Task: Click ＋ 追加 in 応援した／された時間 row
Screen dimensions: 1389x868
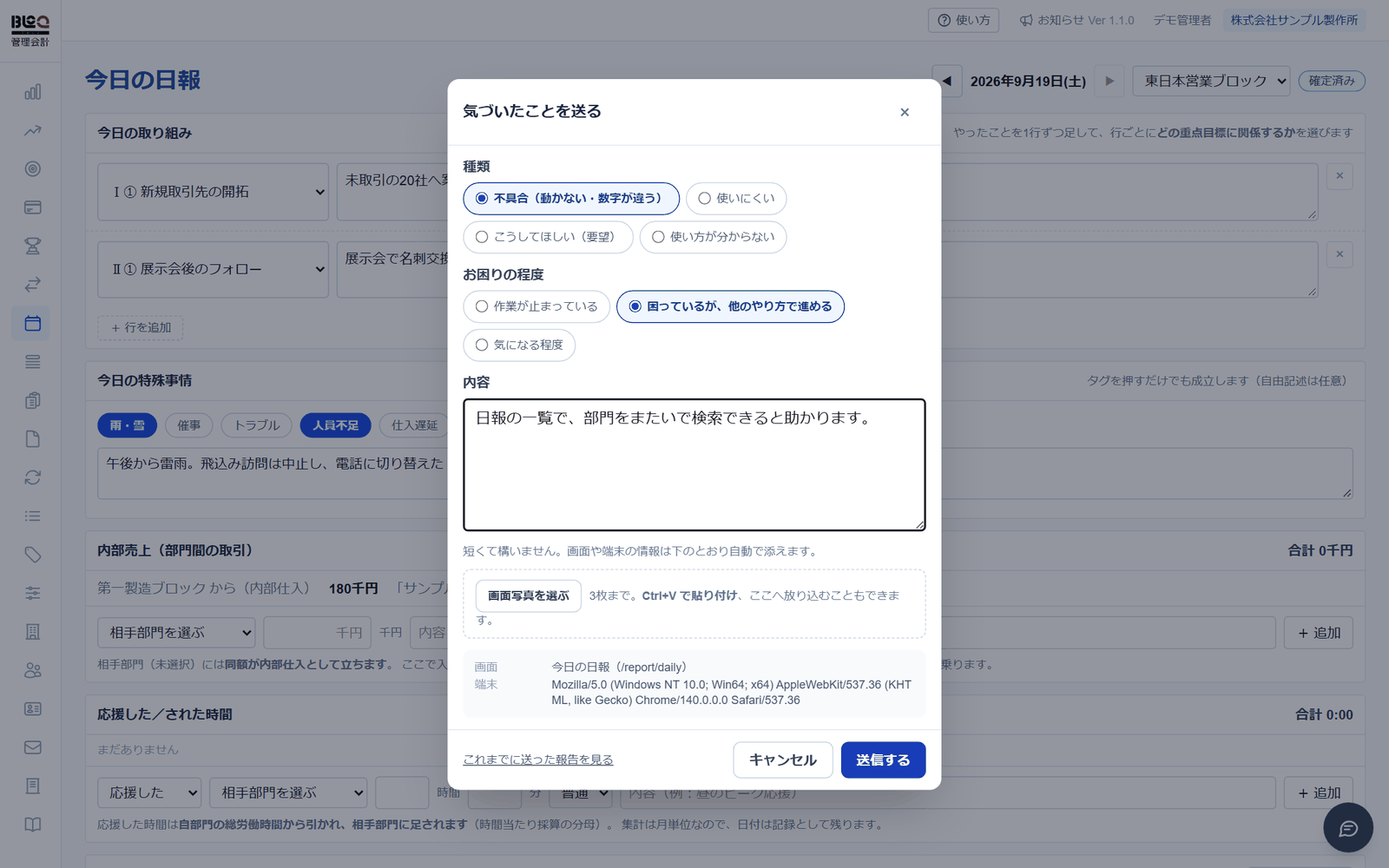Action: 1319,792
